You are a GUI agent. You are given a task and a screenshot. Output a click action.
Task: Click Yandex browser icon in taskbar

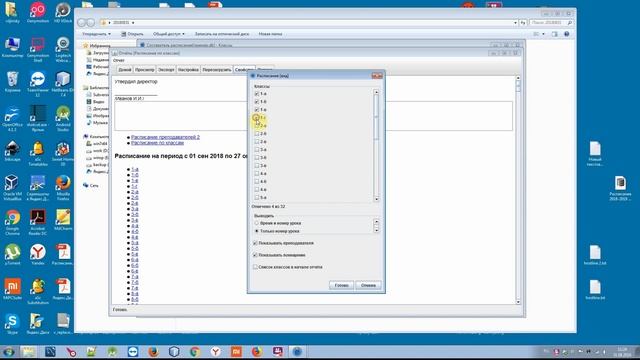tap(216, 351)
